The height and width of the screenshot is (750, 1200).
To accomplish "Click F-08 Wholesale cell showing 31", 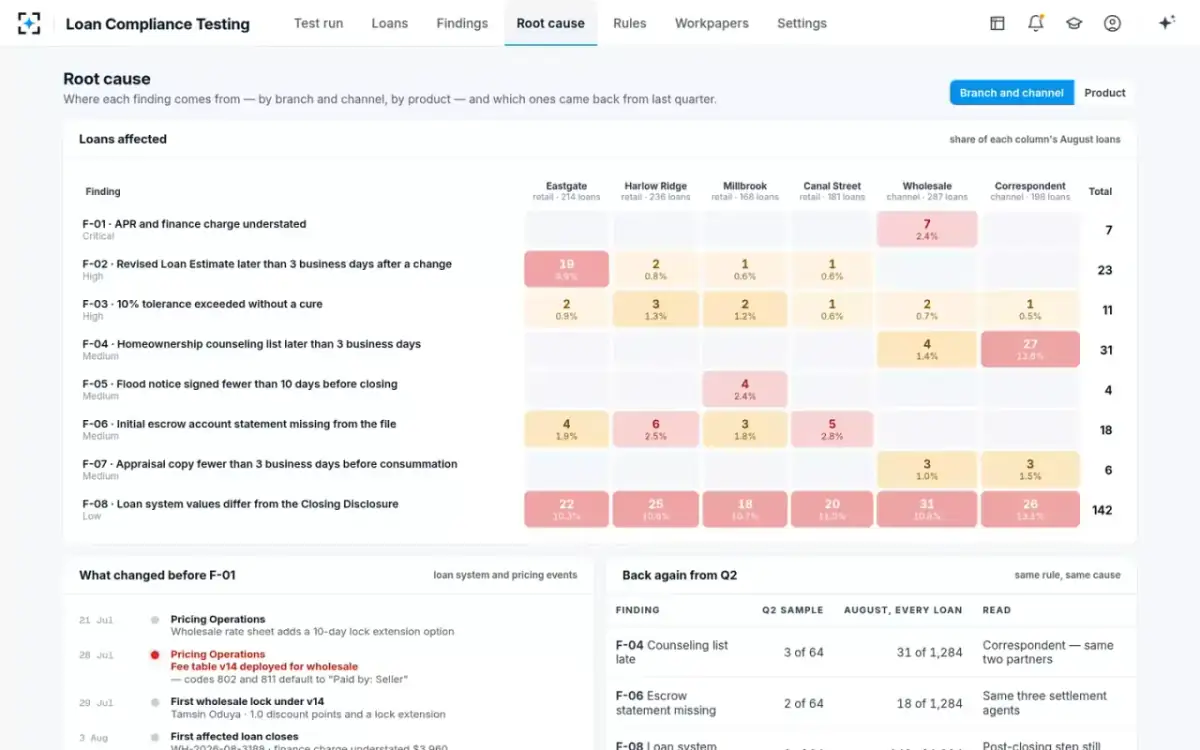I will click(x=927, y=510).
